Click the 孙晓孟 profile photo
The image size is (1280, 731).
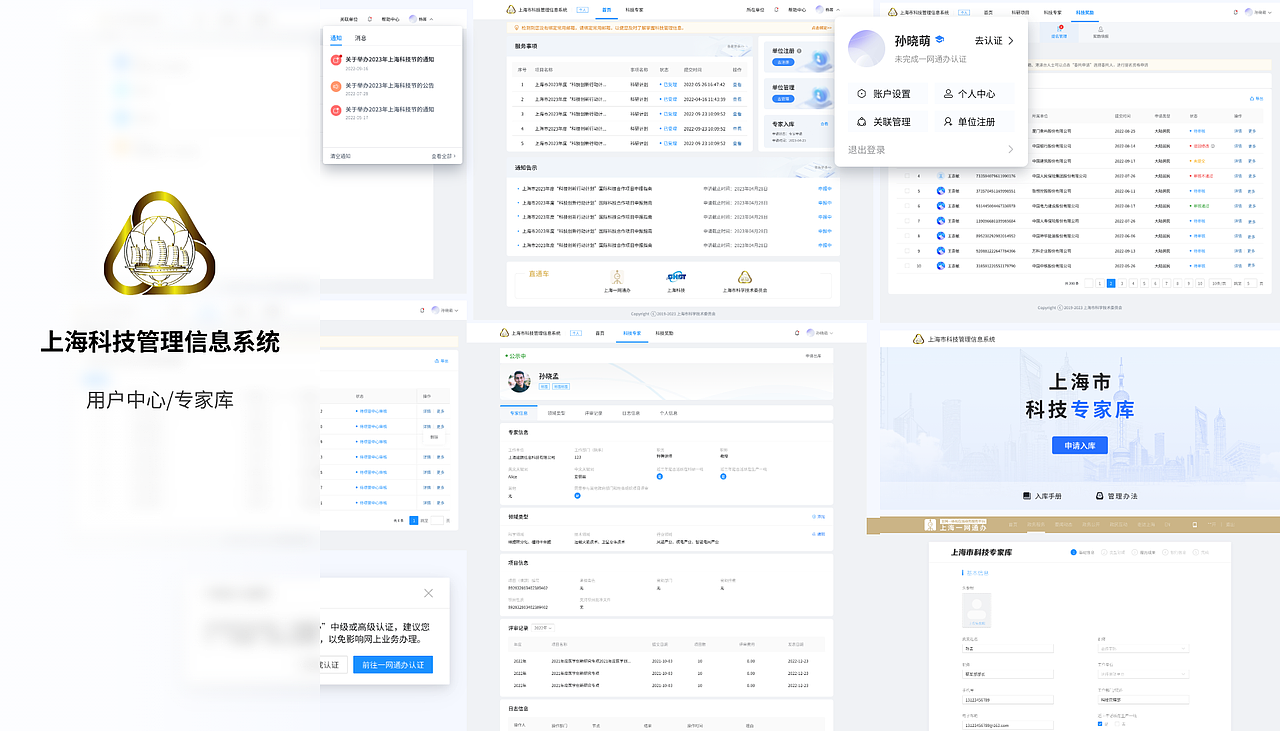pyautogui.click(x=519, y=381)
